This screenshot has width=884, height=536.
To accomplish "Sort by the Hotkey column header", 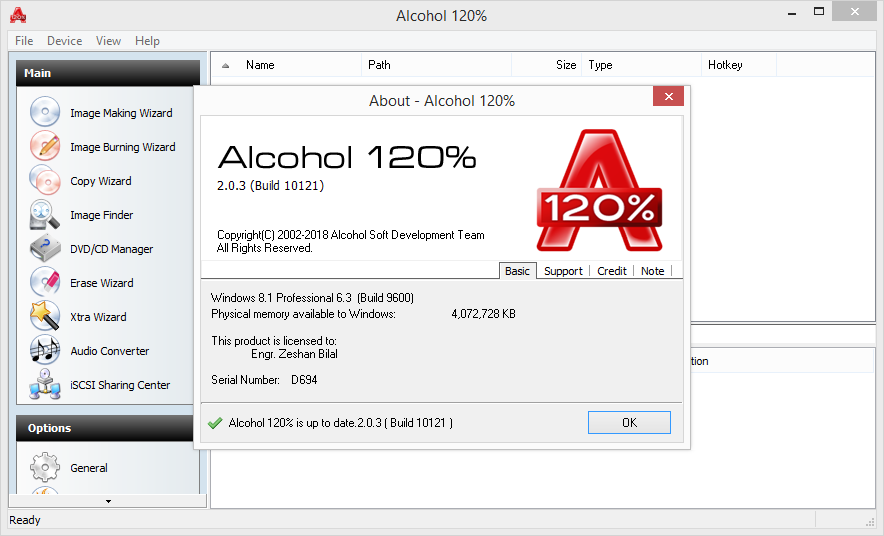I will (739, 65).
